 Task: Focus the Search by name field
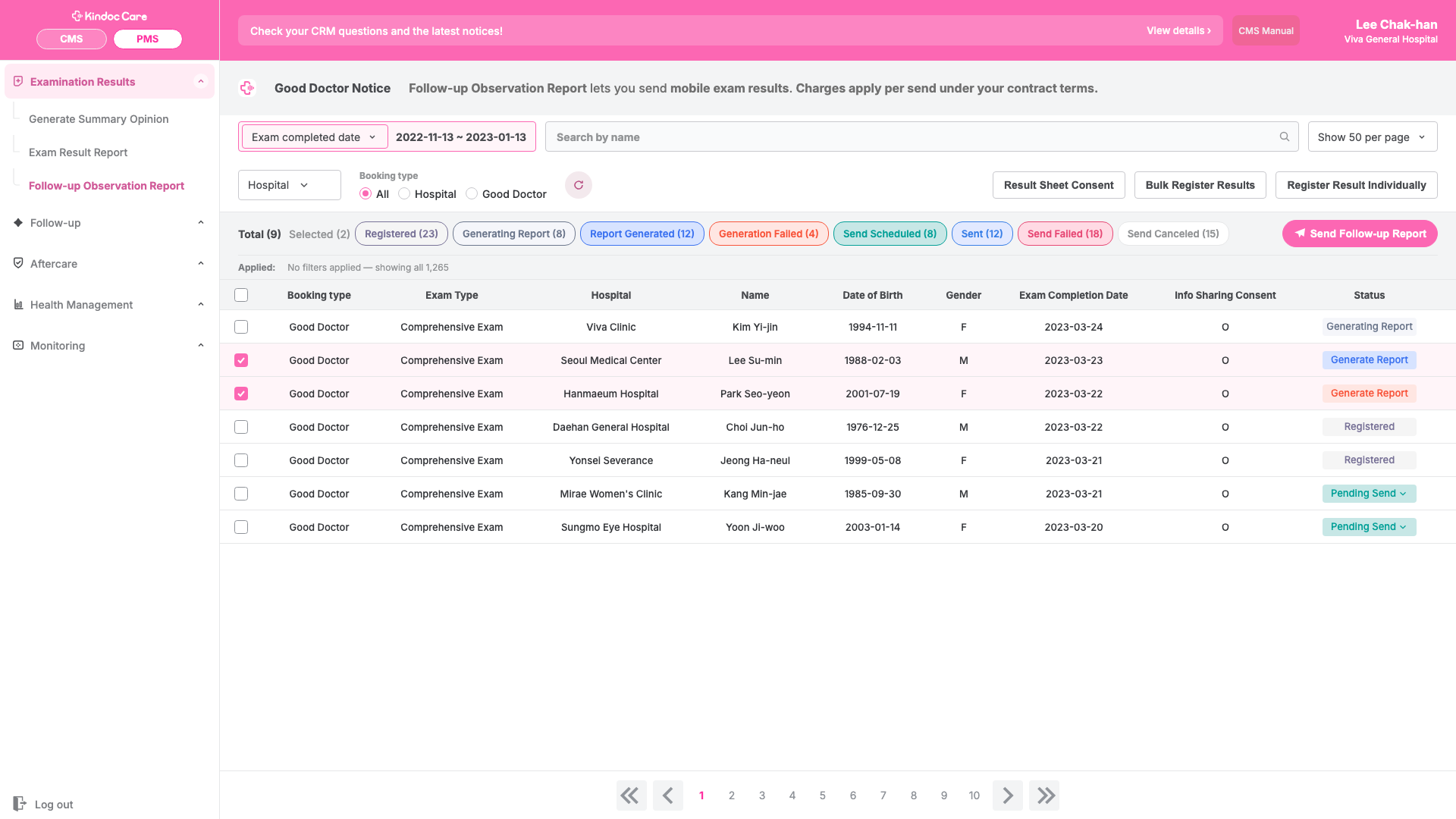[922, 136]
